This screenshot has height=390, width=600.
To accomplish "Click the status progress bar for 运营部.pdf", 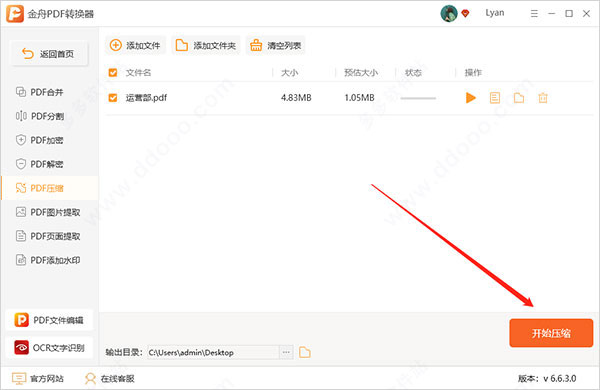I will click(x=418, y=98).
